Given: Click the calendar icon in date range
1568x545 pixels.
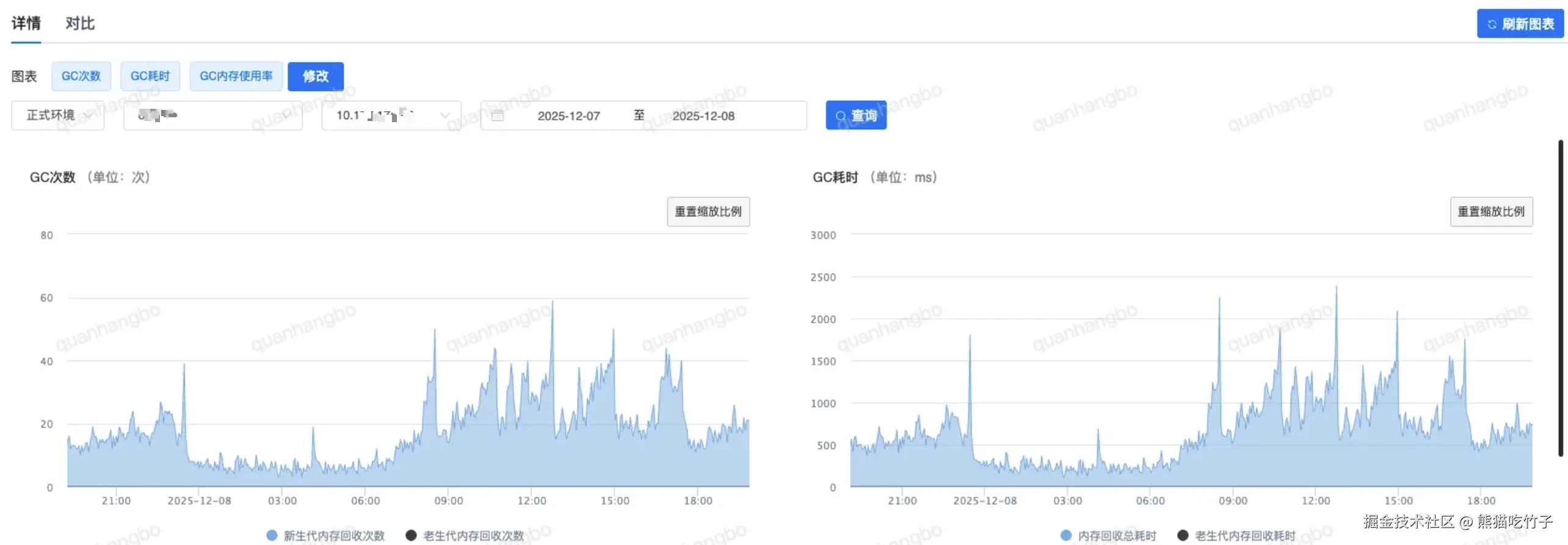Looking at the screenshot, I should [x=498, y=116].
